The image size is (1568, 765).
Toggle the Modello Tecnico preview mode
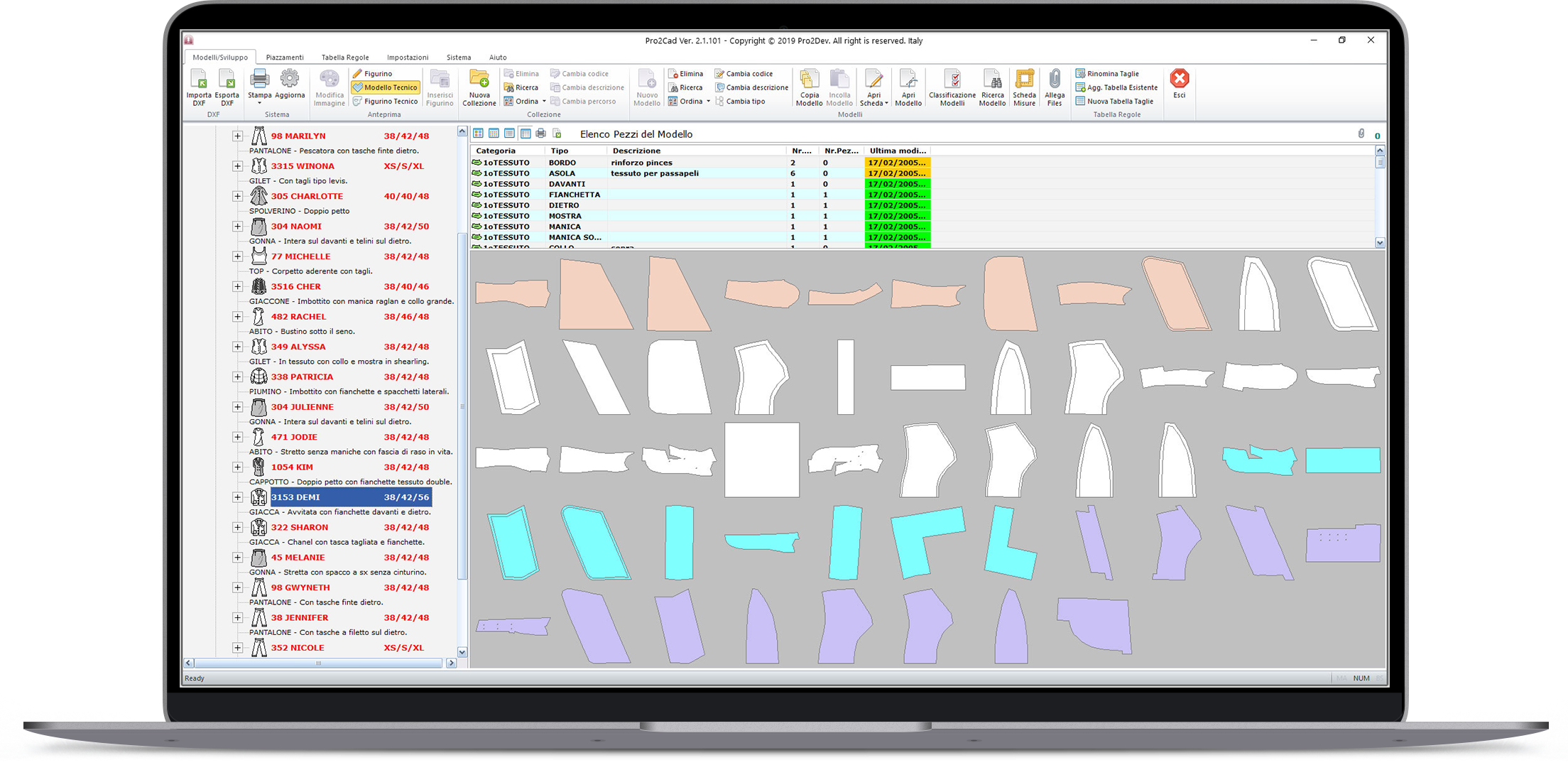pos(386,87)
